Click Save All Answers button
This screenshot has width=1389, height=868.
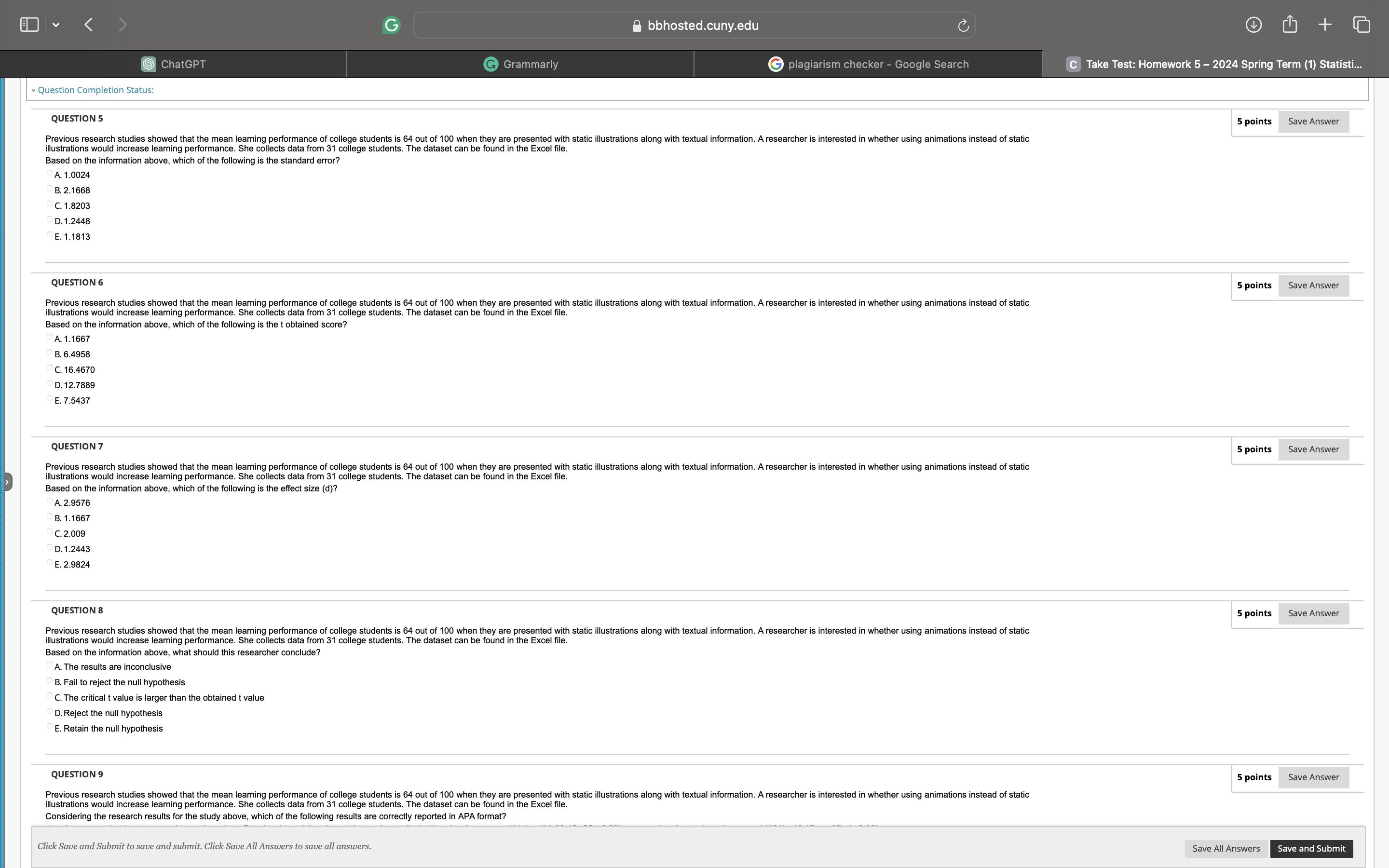pos(1226,849)
